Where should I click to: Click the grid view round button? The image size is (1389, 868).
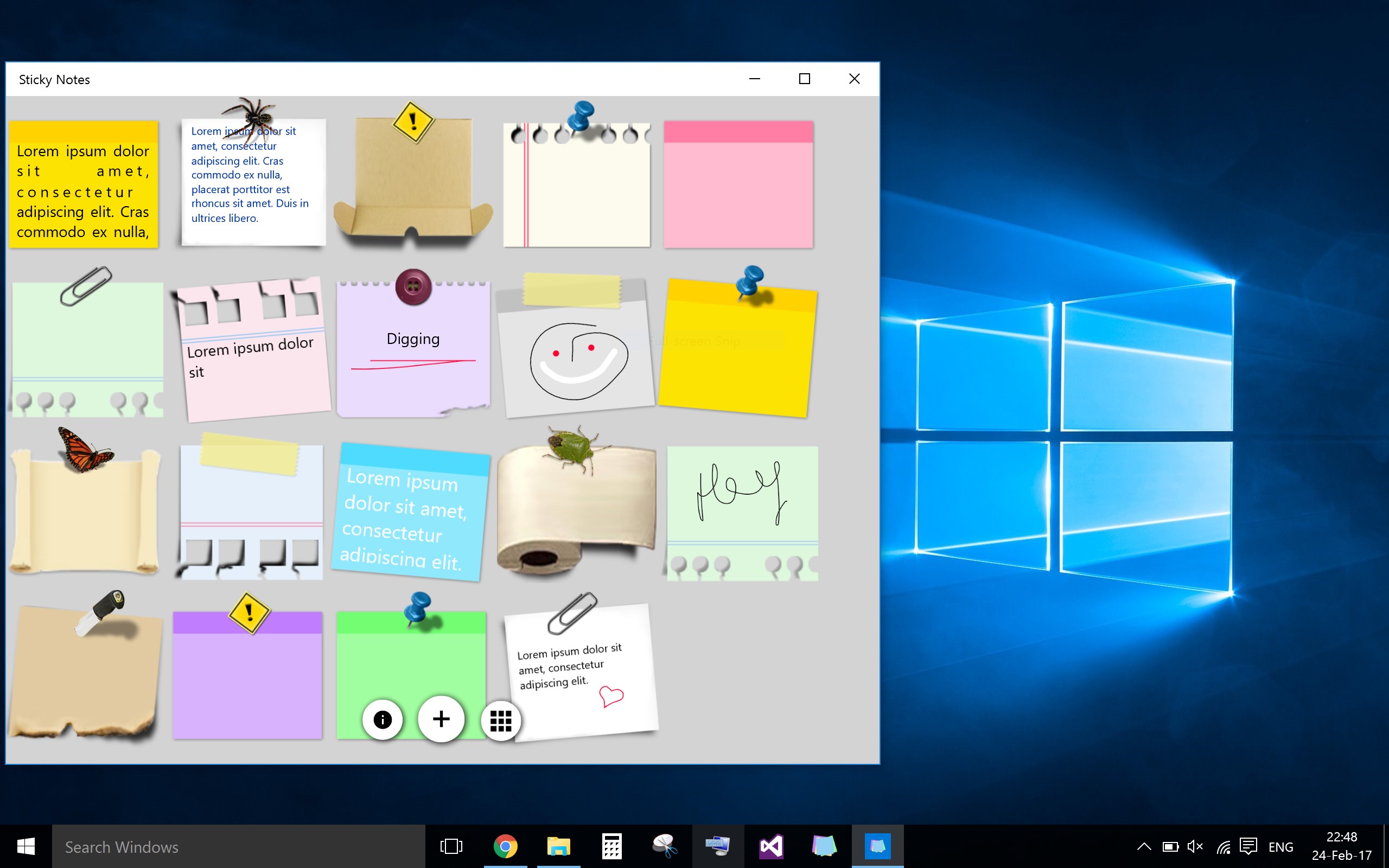pyautogui.click(x=500, y=720)
